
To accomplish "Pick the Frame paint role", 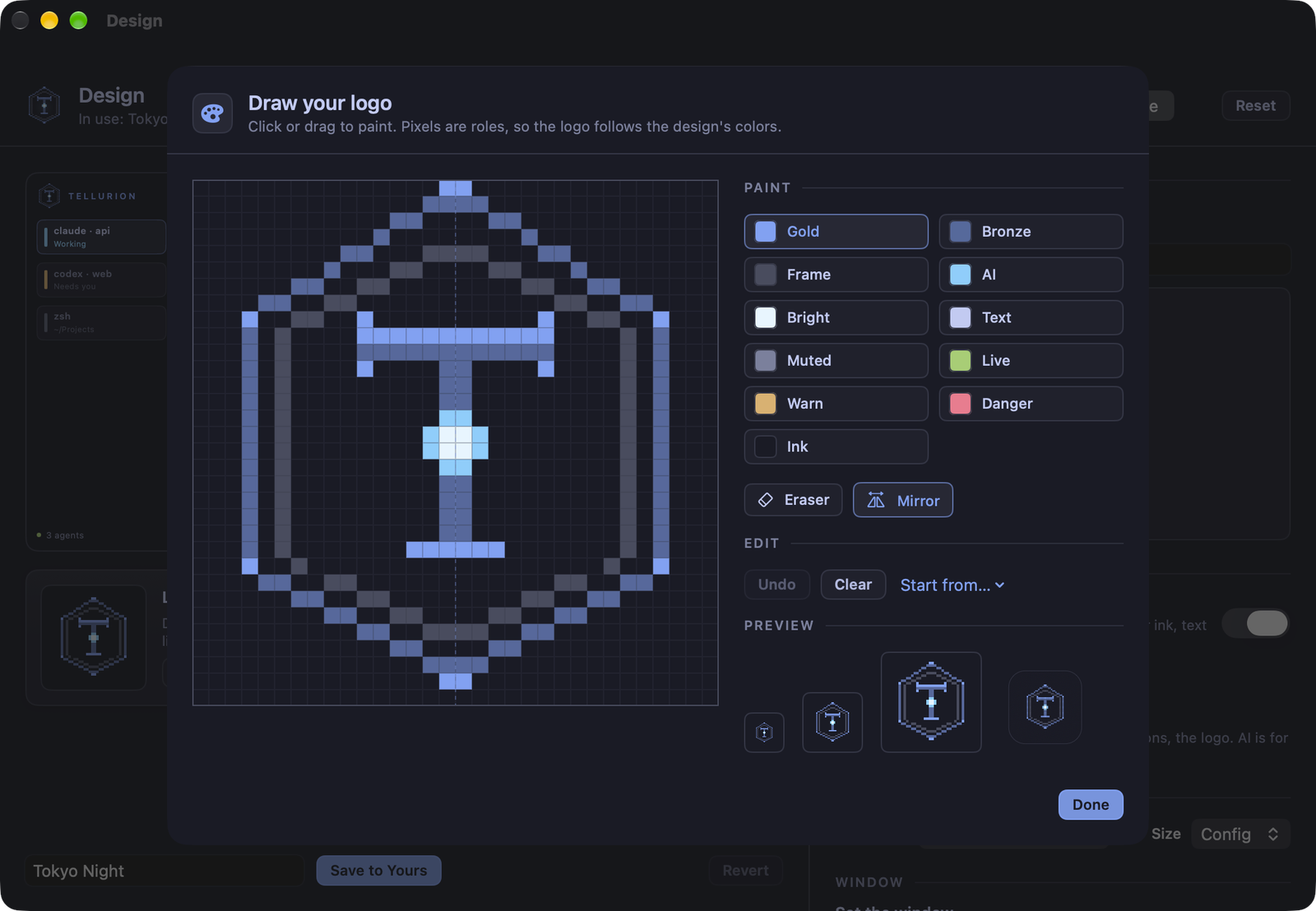I will click(836, 275).
